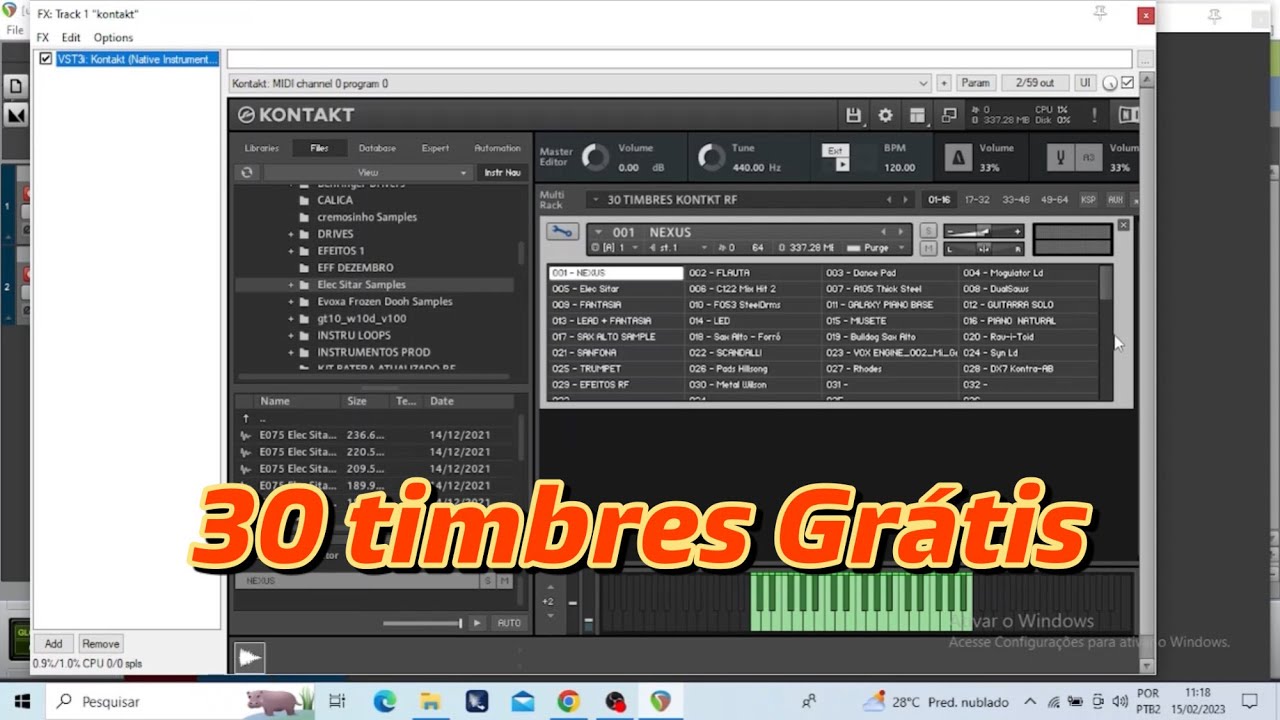Image resolution: width=1280 pixels, height=720 pixels.
Task: Open volume control in system tray
Action: (x=1119, y=701)
